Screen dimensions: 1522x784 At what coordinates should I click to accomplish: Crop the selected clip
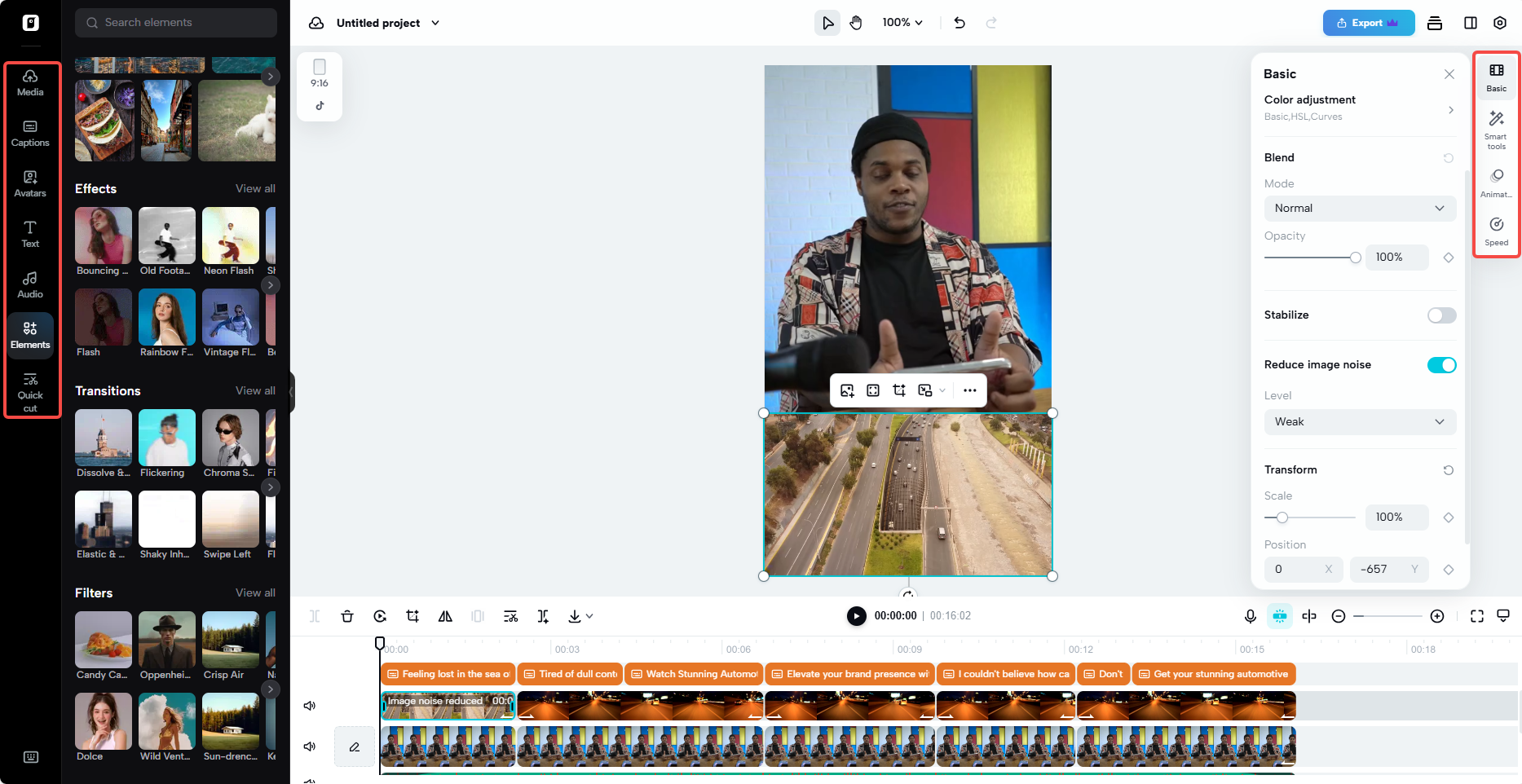coord(412,616)
